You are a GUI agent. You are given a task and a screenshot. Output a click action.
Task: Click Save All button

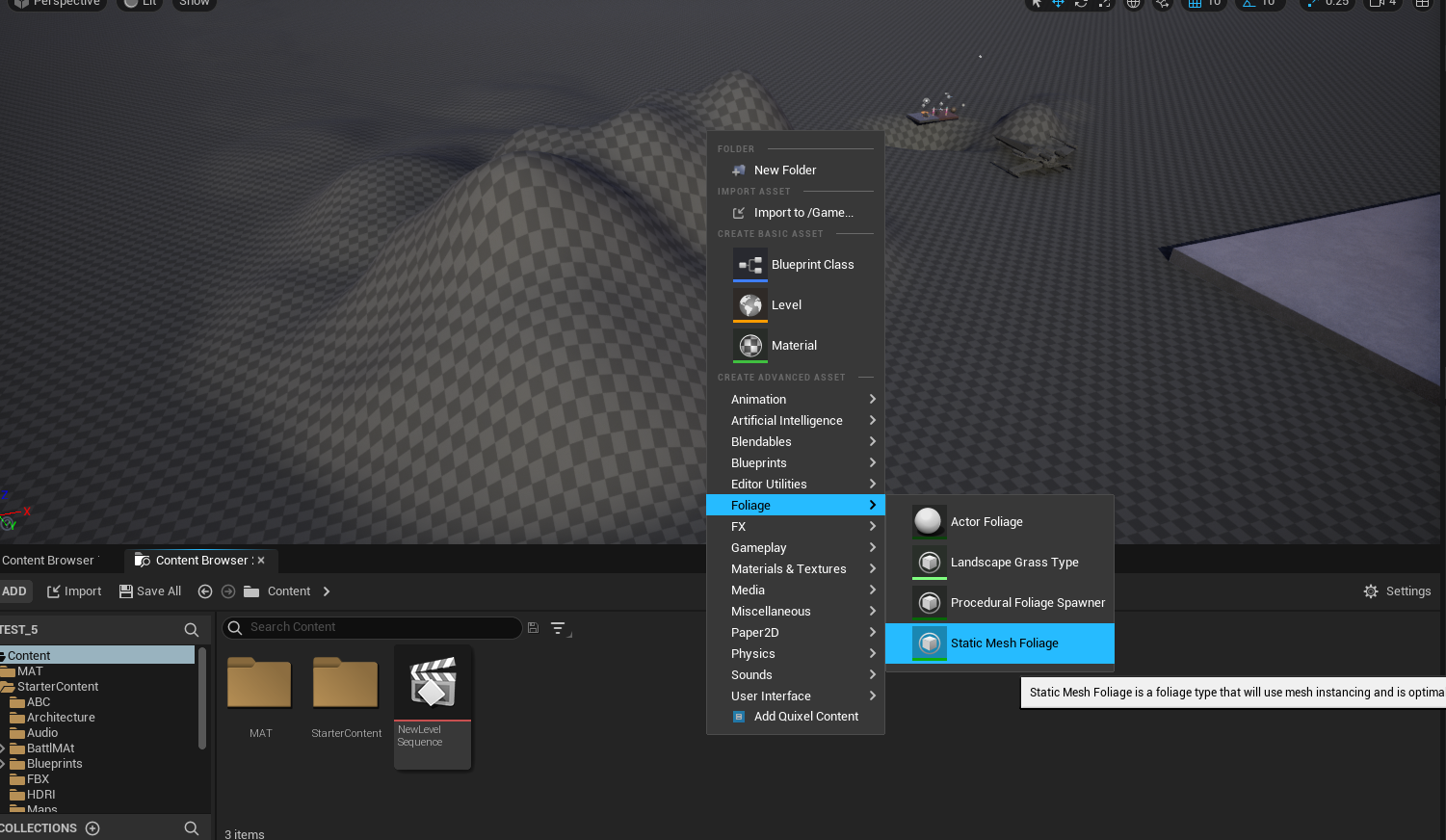tap(150, 591)
